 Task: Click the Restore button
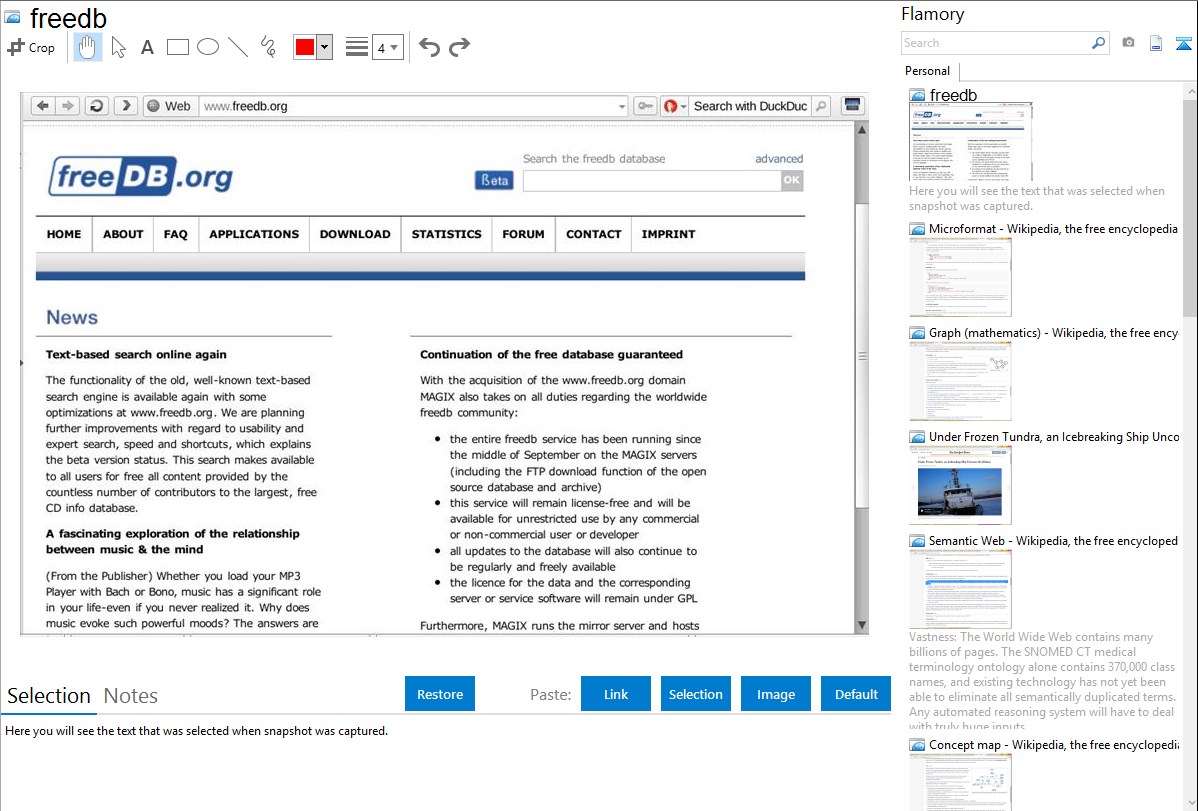[440, 694]
